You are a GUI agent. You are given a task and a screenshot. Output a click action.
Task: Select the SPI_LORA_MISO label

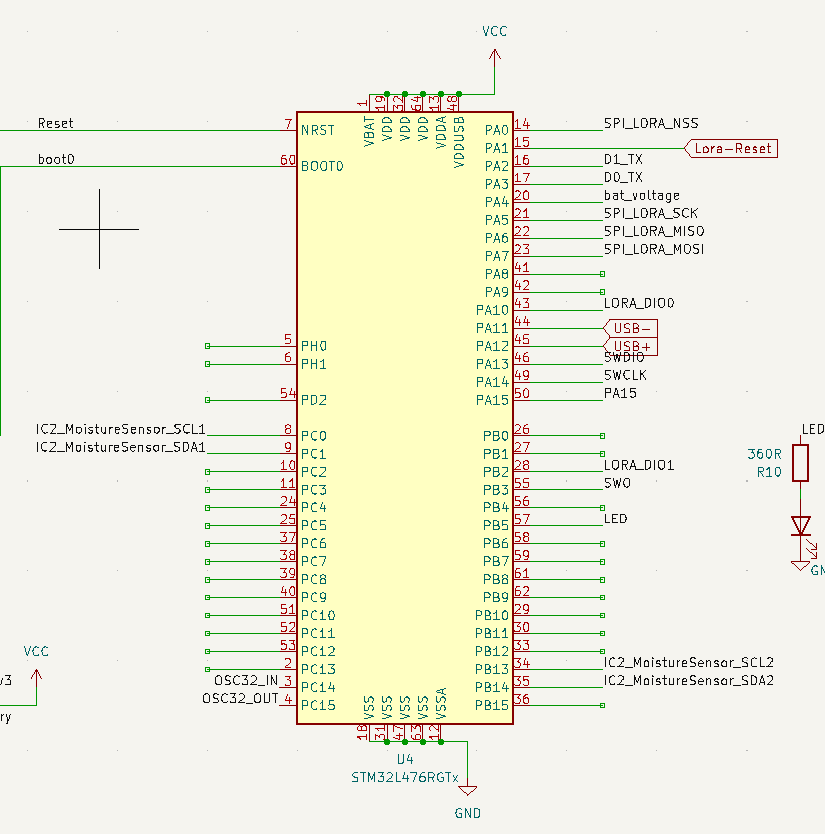pos(654,231)
